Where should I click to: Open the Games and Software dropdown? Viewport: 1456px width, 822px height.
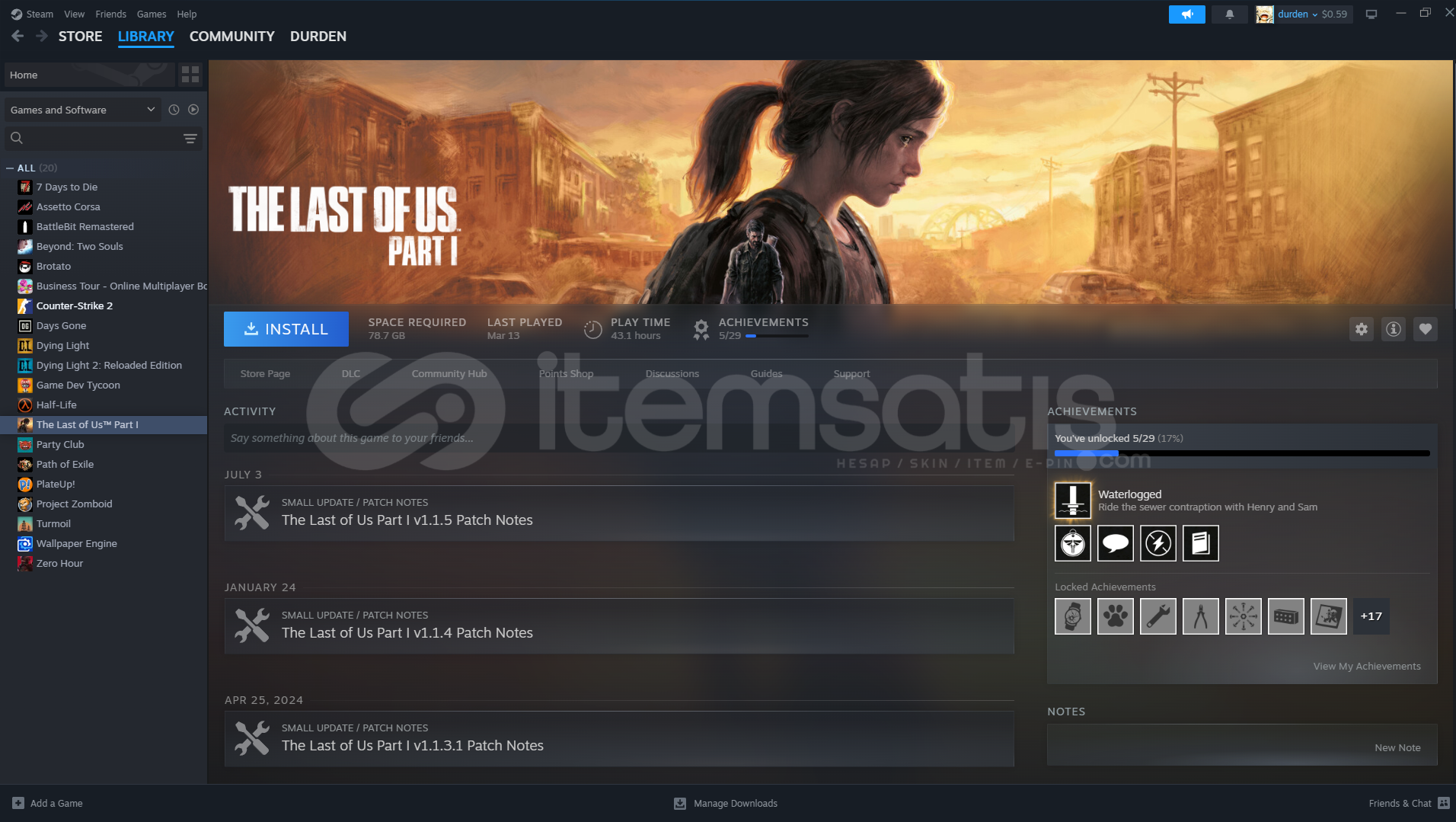click(x=82, y=110)
